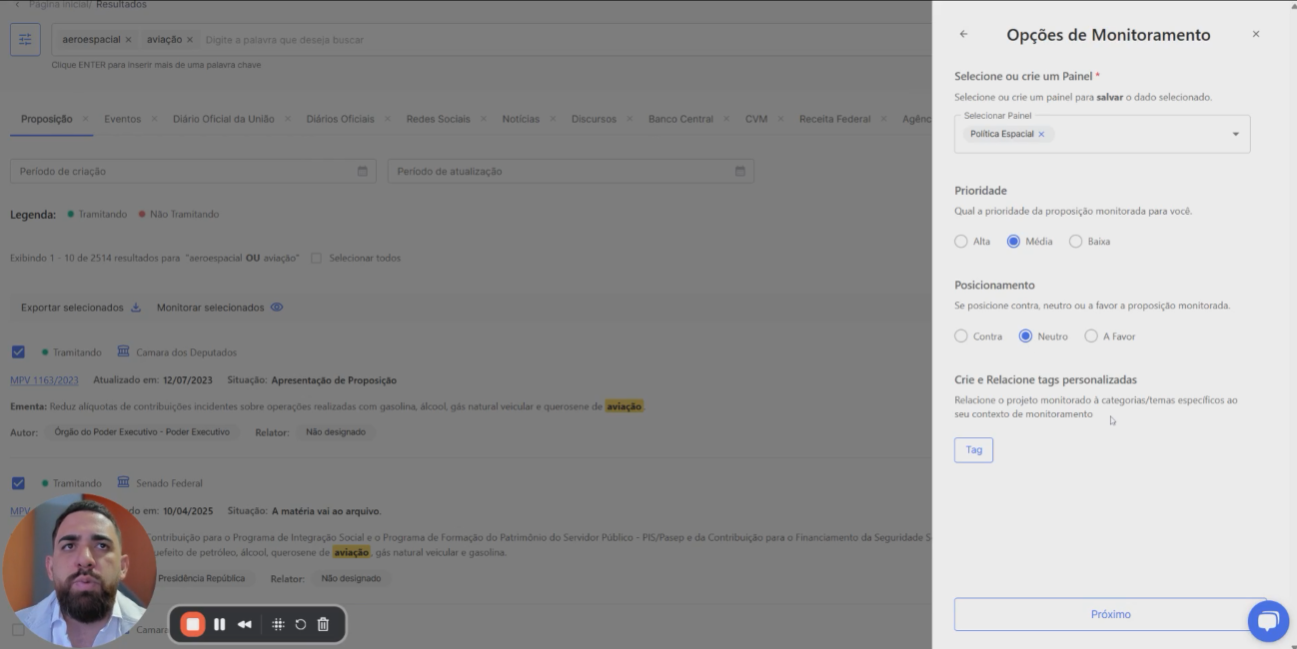Close the Eventos tab
The image size is (1297, 649).
pos(154,119)
